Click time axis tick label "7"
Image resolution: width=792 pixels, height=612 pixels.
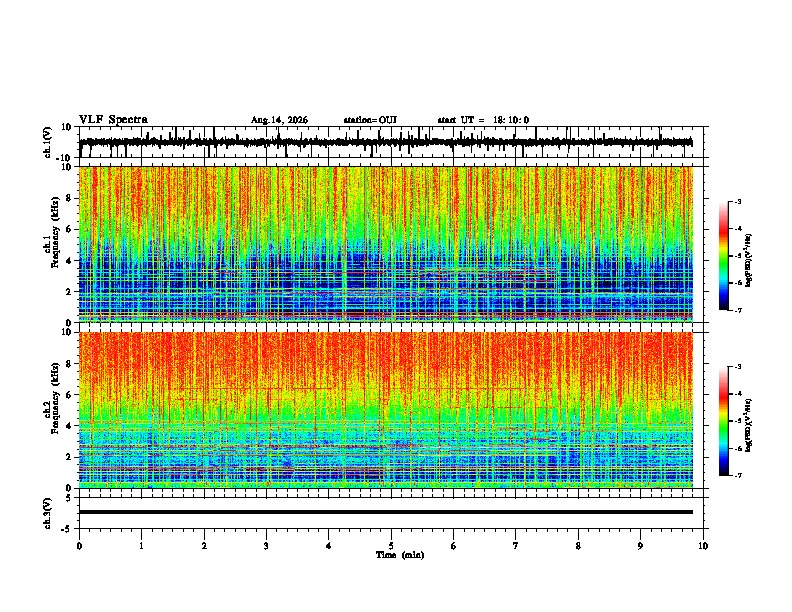point(516,546)
